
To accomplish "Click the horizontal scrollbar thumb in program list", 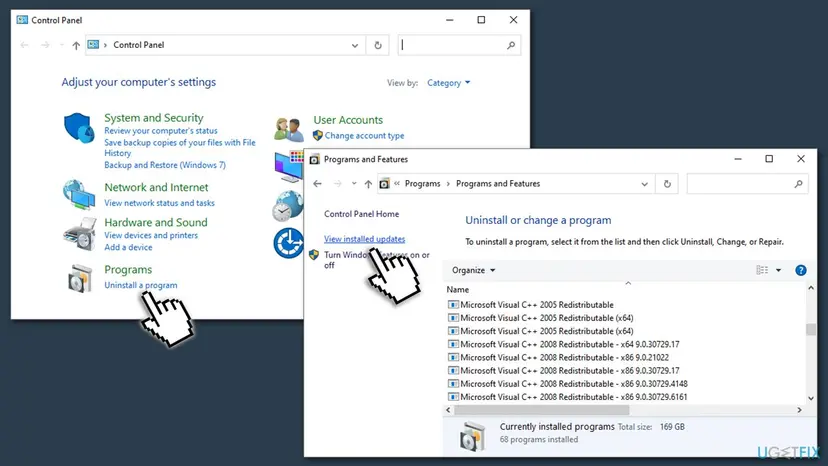I will pyautogui.click(x=541, y=410).
